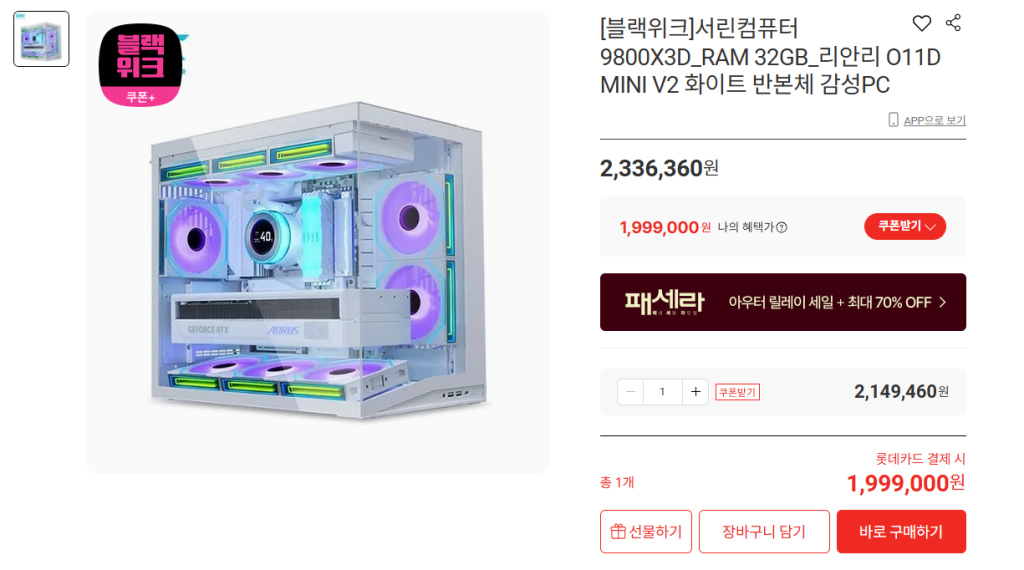Click the 블랙위크 쿠폰+ badge
Viewport: 1024px width, 570px height.
(140, 65)
